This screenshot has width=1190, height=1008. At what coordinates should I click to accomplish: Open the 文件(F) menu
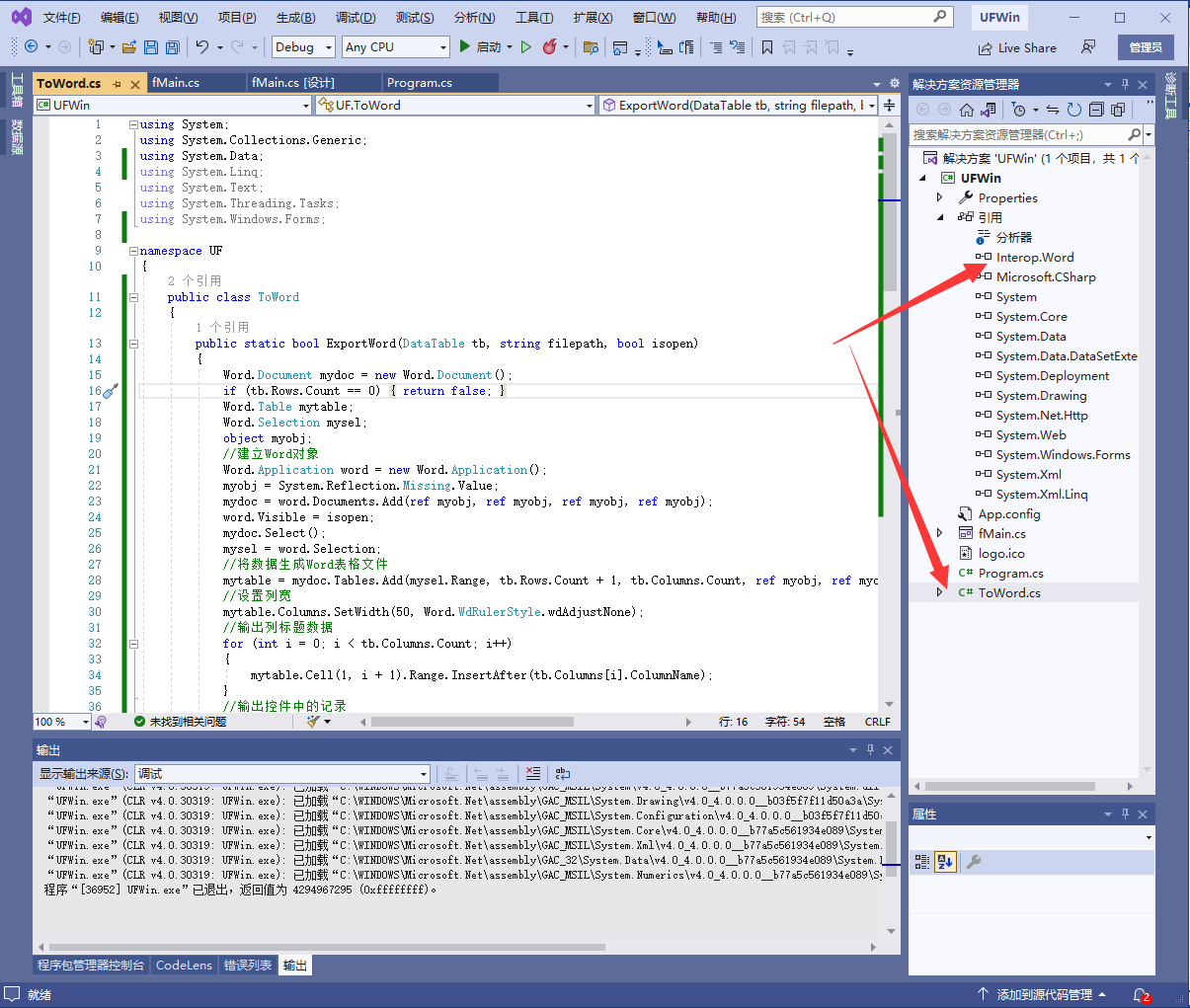coord(61,18)
